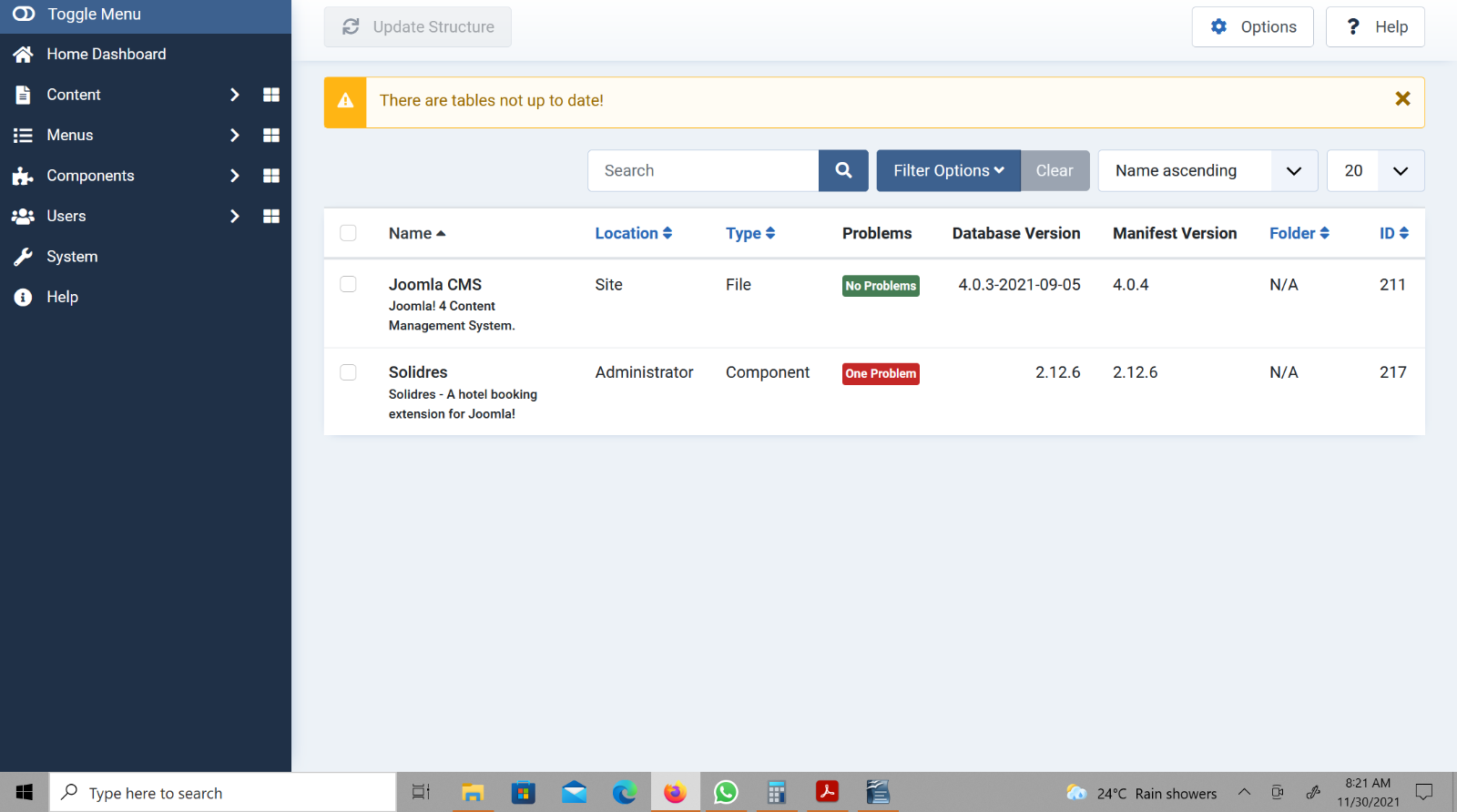Open the Menus dashboard grid icon
This screenshot has height=812, width=1457.
[x=270, y=135]
